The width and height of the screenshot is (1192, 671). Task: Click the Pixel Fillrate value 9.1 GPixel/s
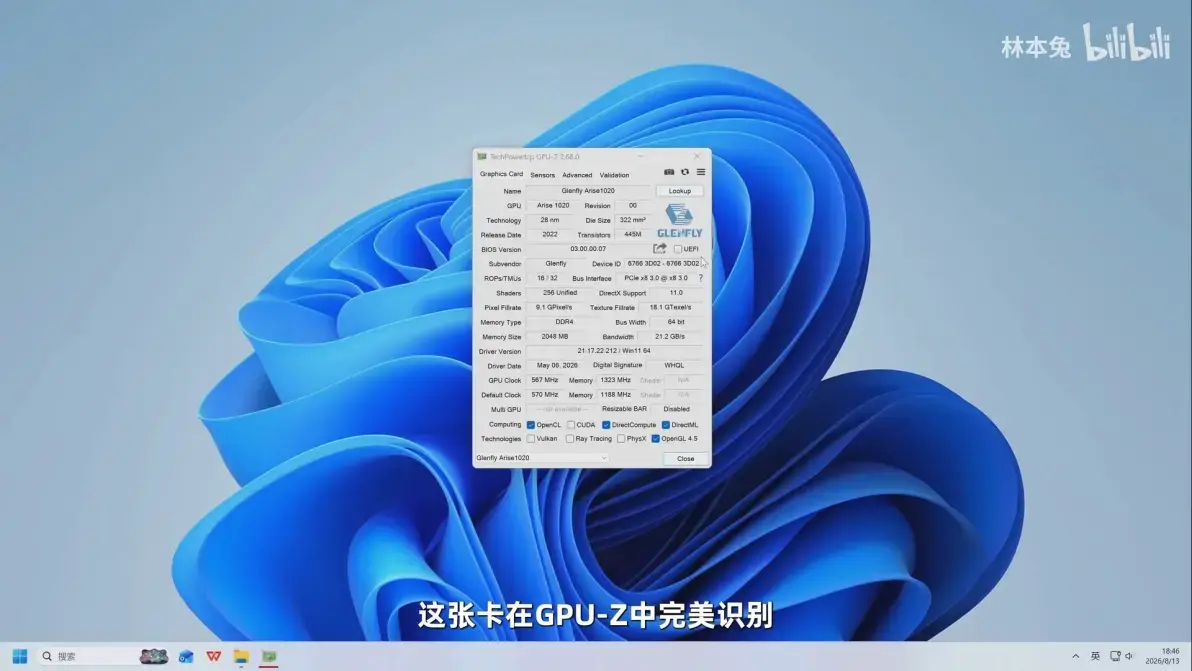[553, 307]
